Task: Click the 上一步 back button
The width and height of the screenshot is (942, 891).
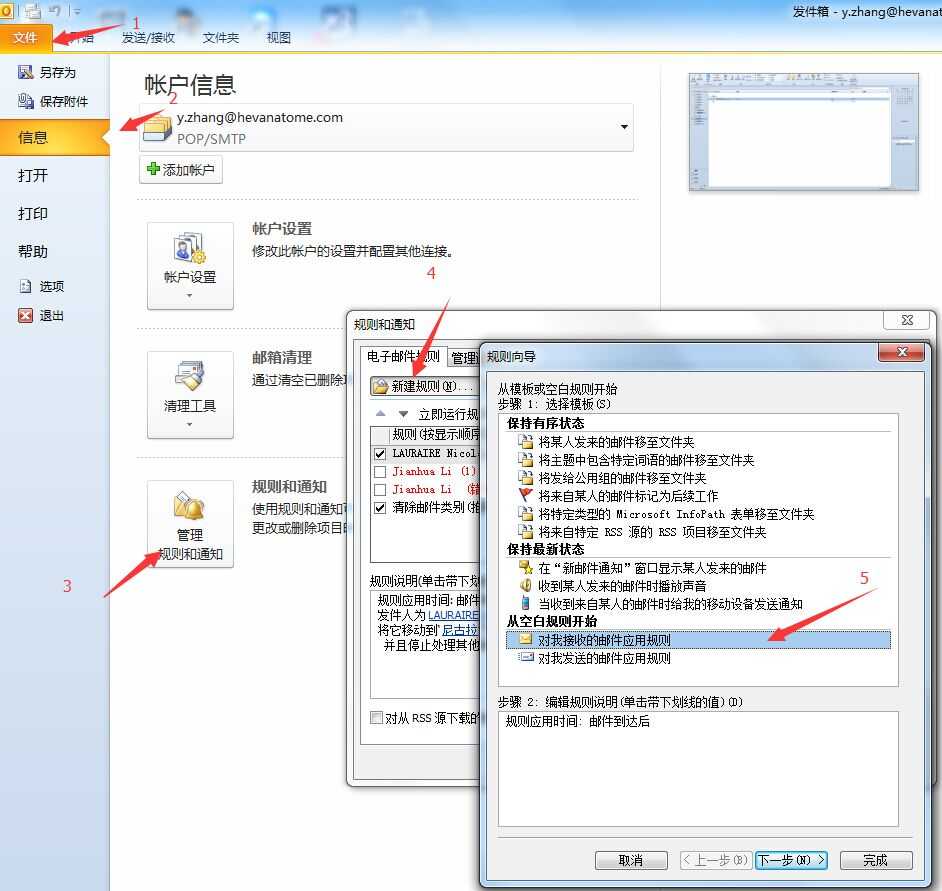Action: click(716, 860)
